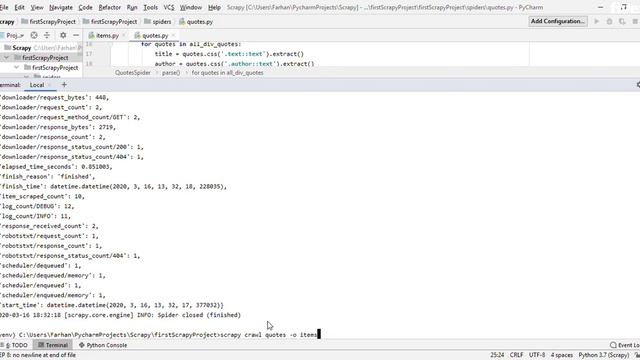Toggle the Terminal tool window button
This screenshot has width=640, height=360.
(x=53, y=345)
